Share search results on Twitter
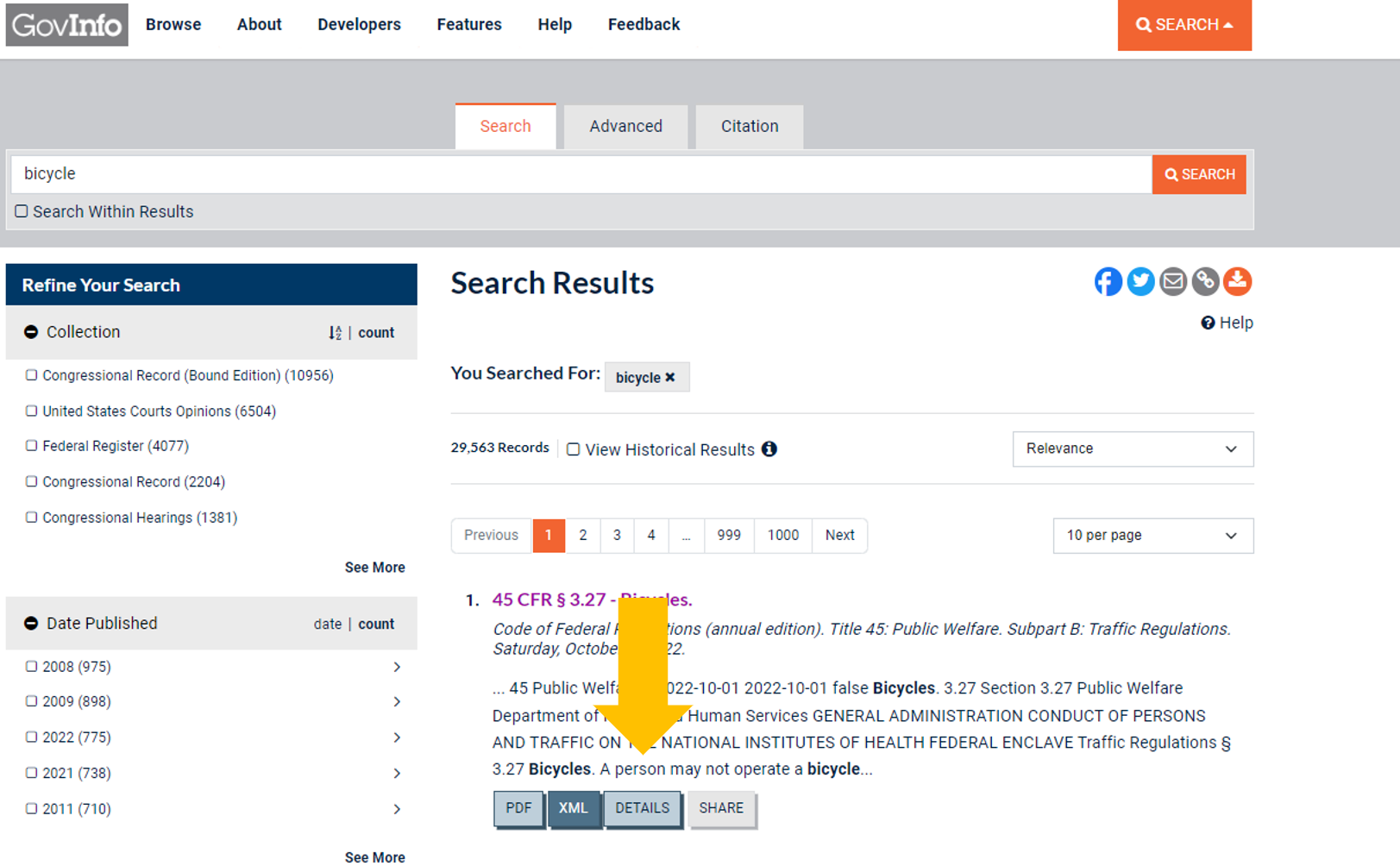Screen dimensions: 1400x866 1140,281
